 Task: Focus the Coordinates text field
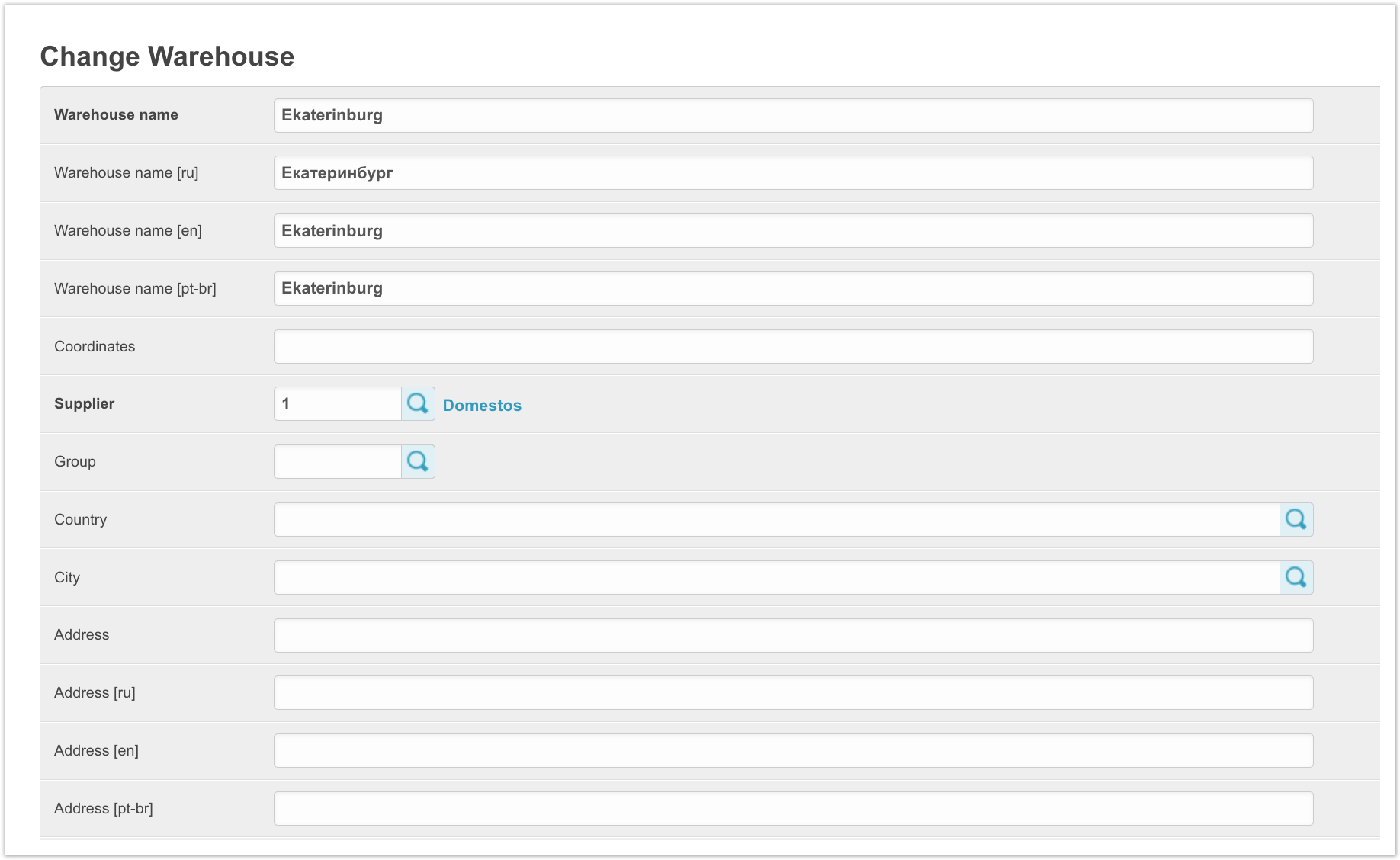(x=793, y=346)
